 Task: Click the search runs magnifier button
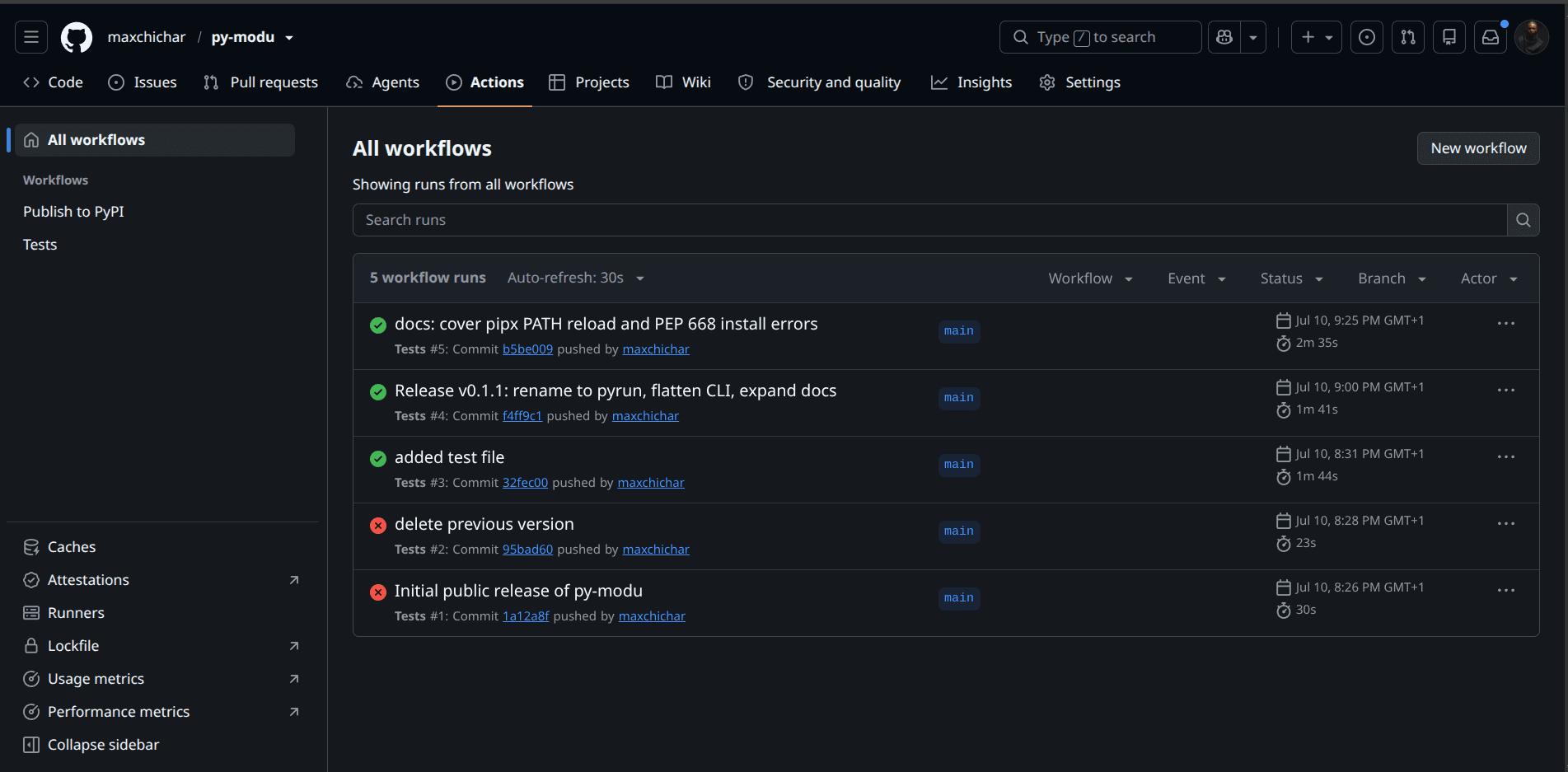(x=1523, y=220)
